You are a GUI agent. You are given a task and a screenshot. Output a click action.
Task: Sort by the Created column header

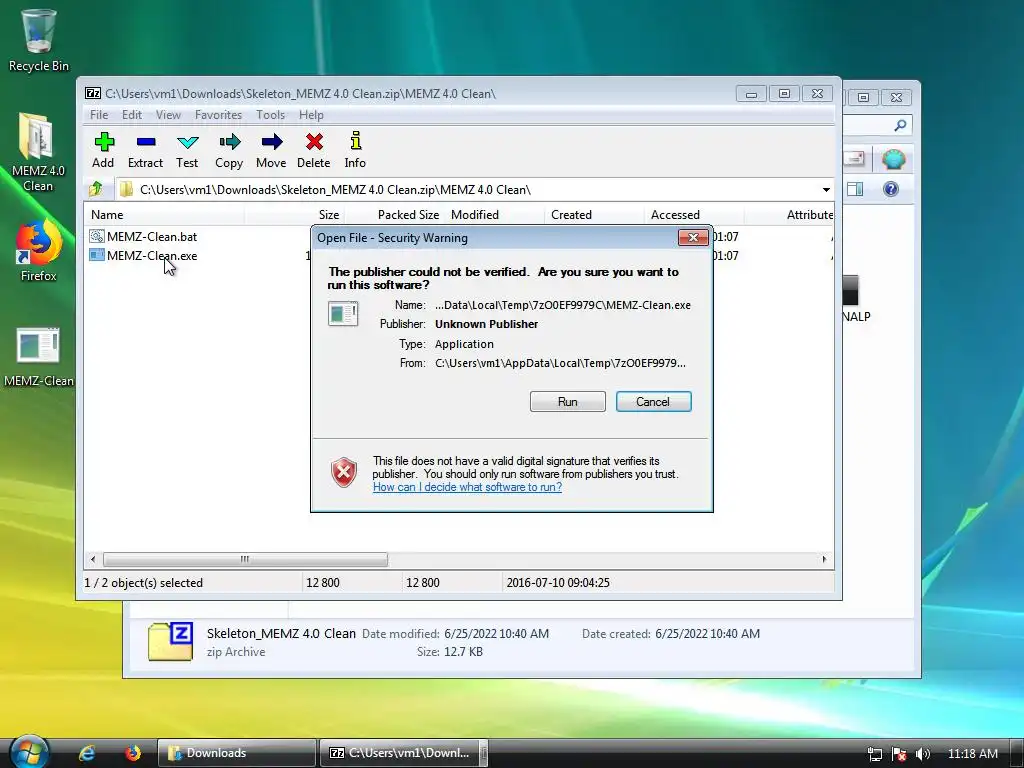click(x=594, y=215)
